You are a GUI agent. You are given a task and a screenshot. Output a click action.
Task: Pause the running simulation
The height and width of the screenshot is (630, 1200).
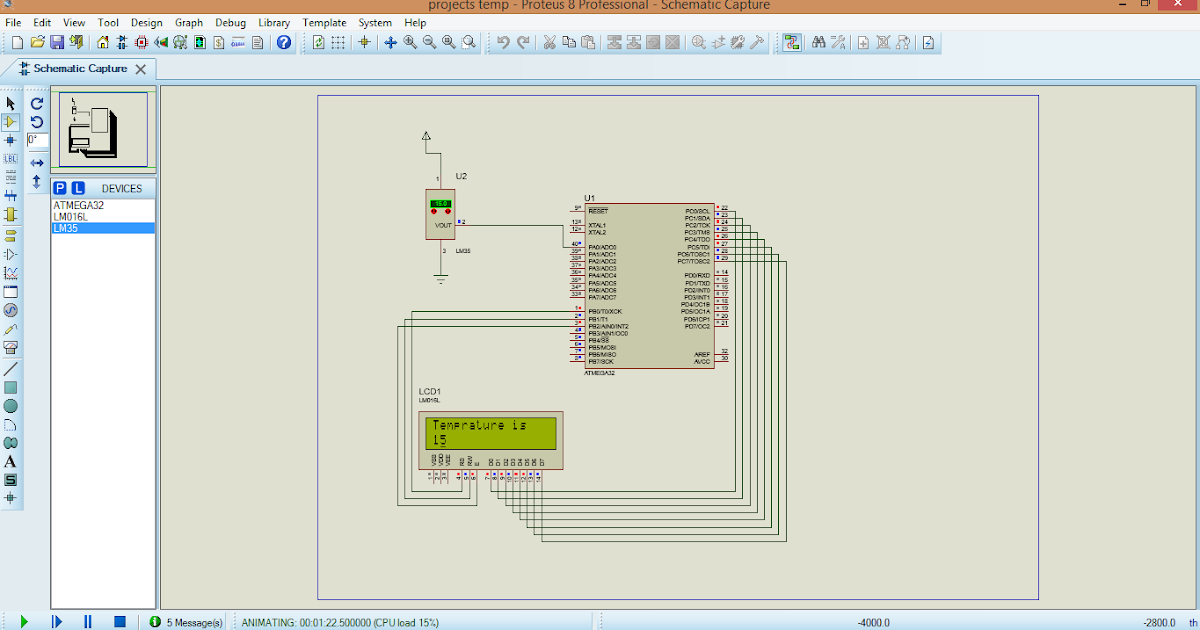tap(88, 621)
